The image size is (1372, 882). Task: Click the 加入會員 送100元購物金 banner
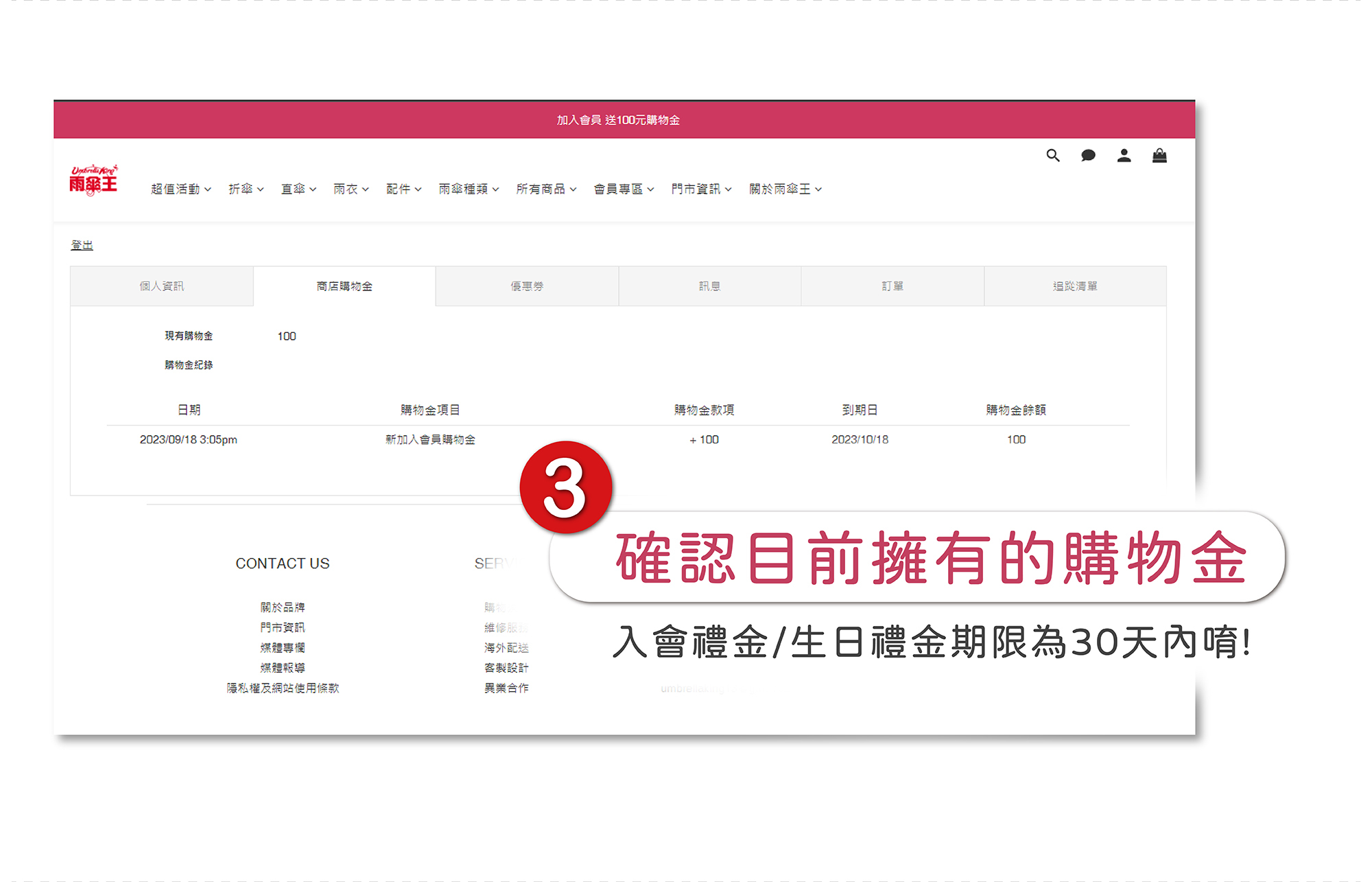click(617, 120)
